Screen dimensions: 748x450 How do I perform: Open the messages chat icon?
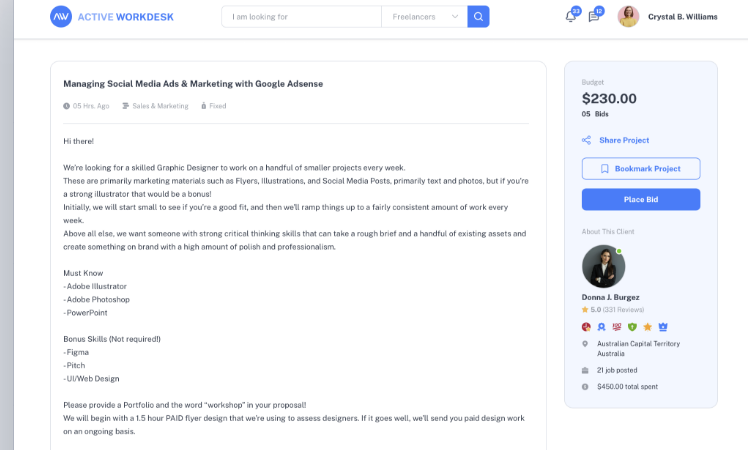(x=594, y=17)
